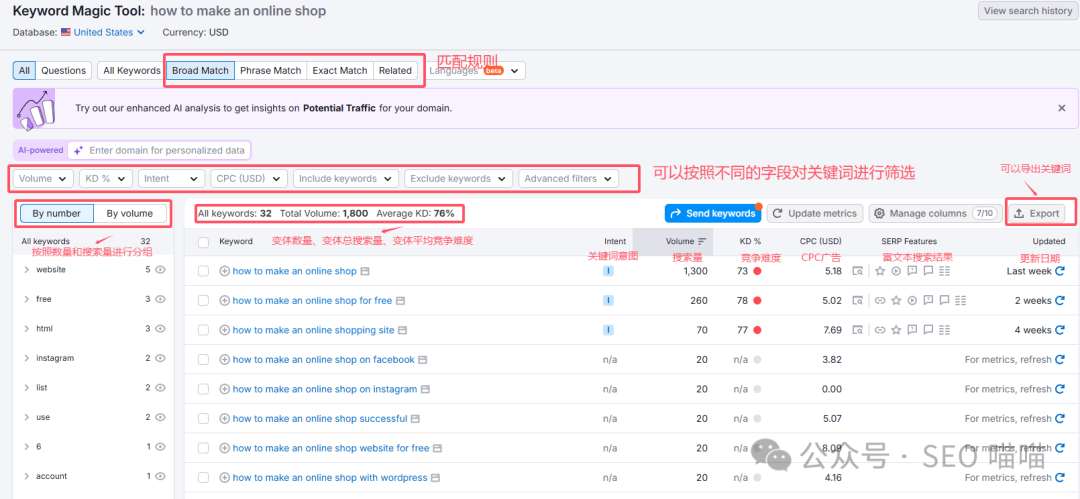
Task: Change the United States database dropdown
Action: tap(103, 32)
